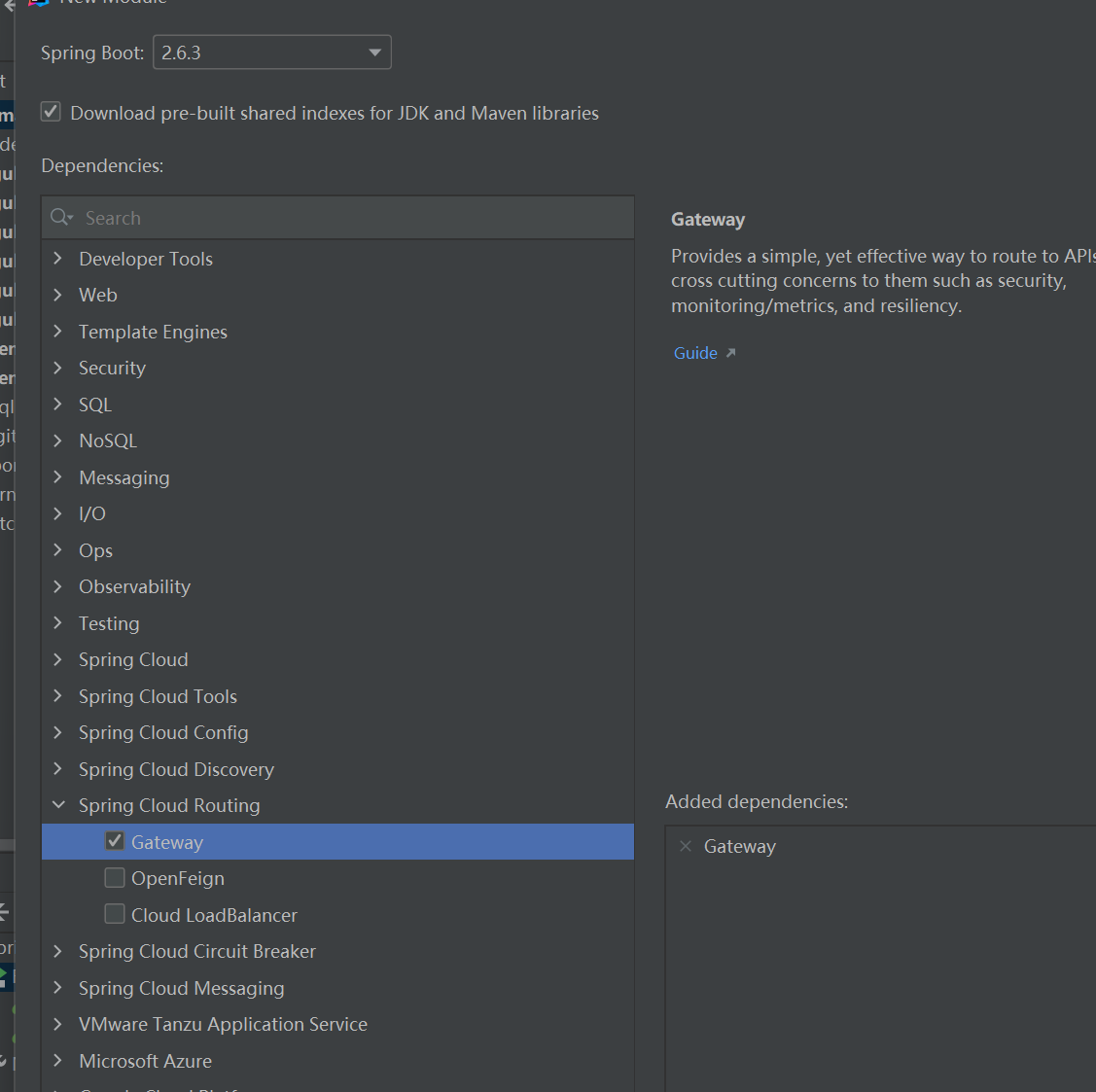
Task: Select the Spring Cloud Messaging row
Action: 337,988
